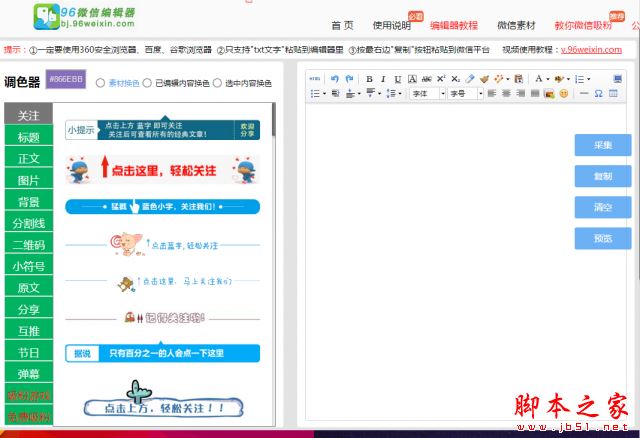Viewport: 640px width, 438px height.
Task: Apply superscript formatting
Action: coord(441,78)
